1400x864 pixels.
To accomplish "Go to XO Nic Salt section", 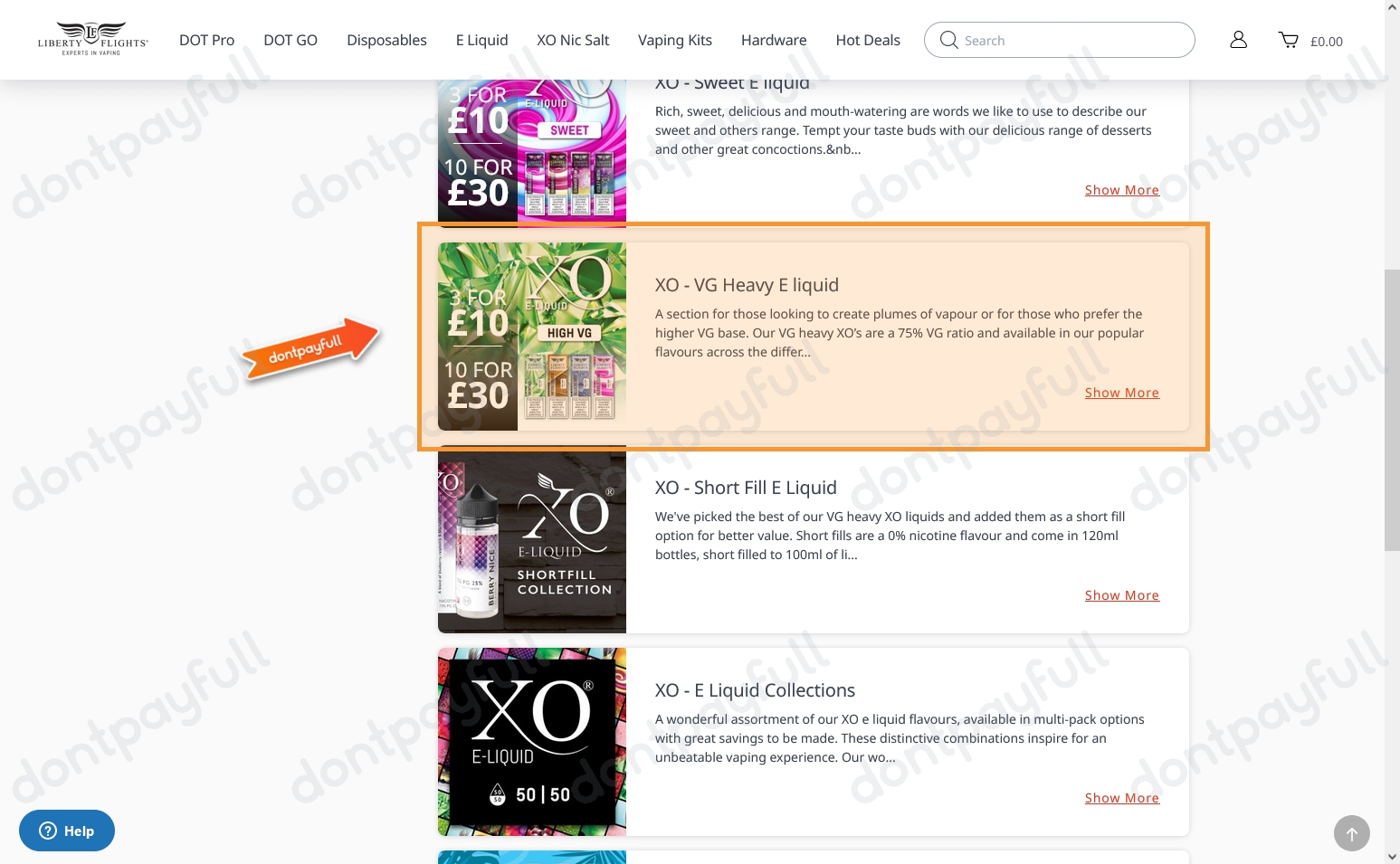I will coord(573,40).
